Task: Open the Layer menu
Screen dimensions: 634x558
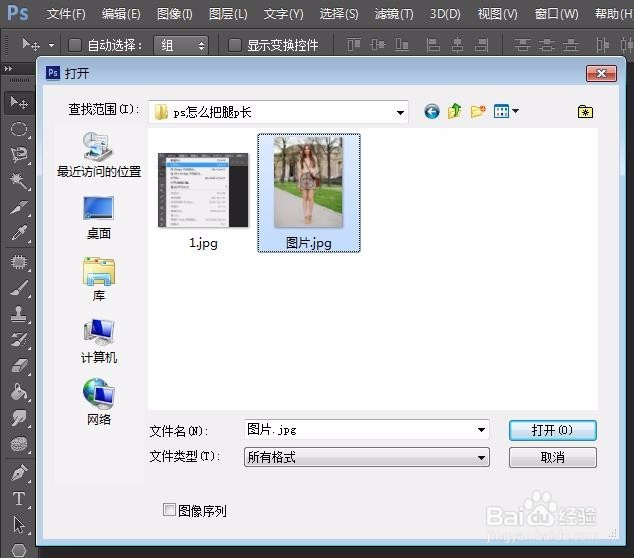Action: [228, 14]
